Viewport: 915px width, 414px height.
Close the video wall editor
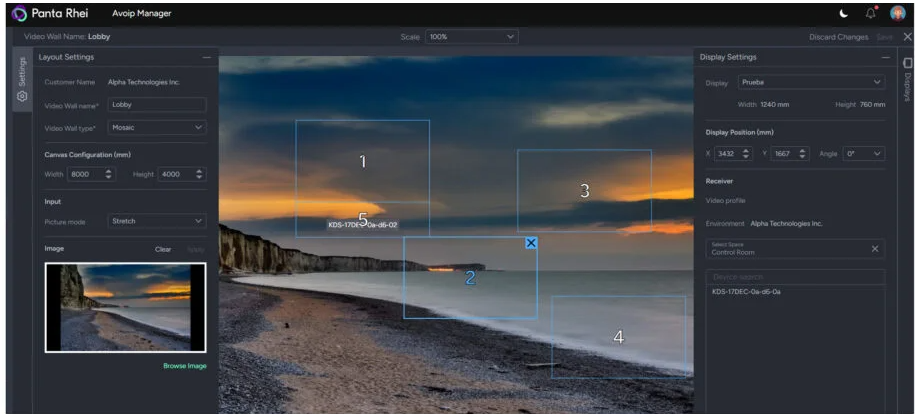click(906, 37)
